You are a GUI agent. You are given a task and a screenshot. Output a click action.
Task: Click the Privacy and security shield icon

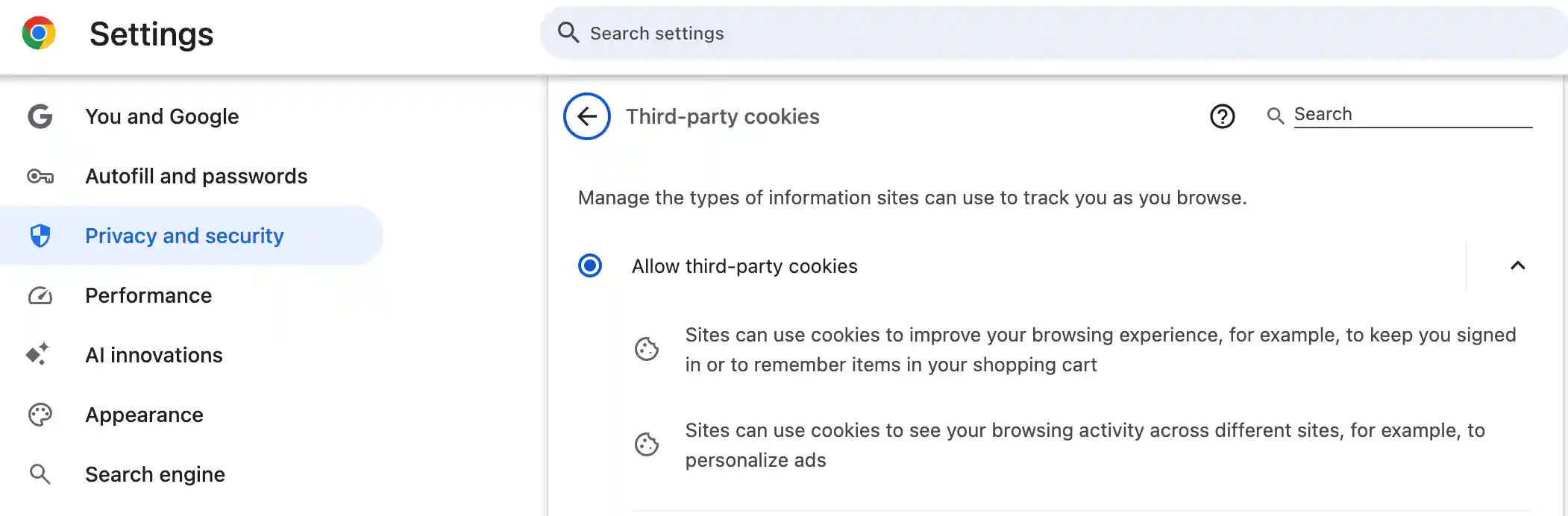[x=41, y=236]
